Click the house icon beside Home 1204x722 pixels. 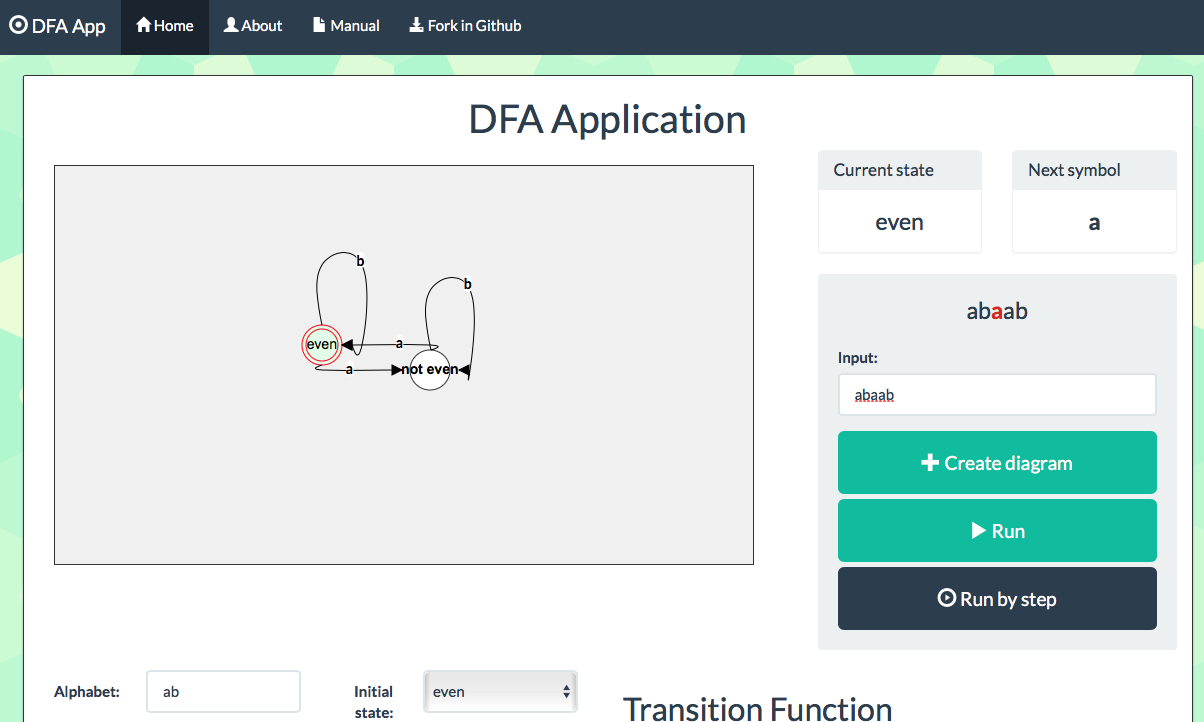[x=144, y=26]
